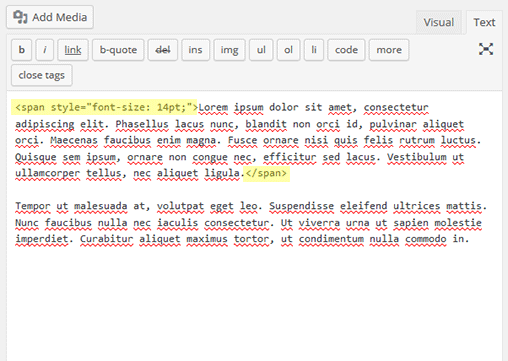Insert image with img button
This screenshot has height=361, width=508.
pyautogui.click(x=229, y=50)
